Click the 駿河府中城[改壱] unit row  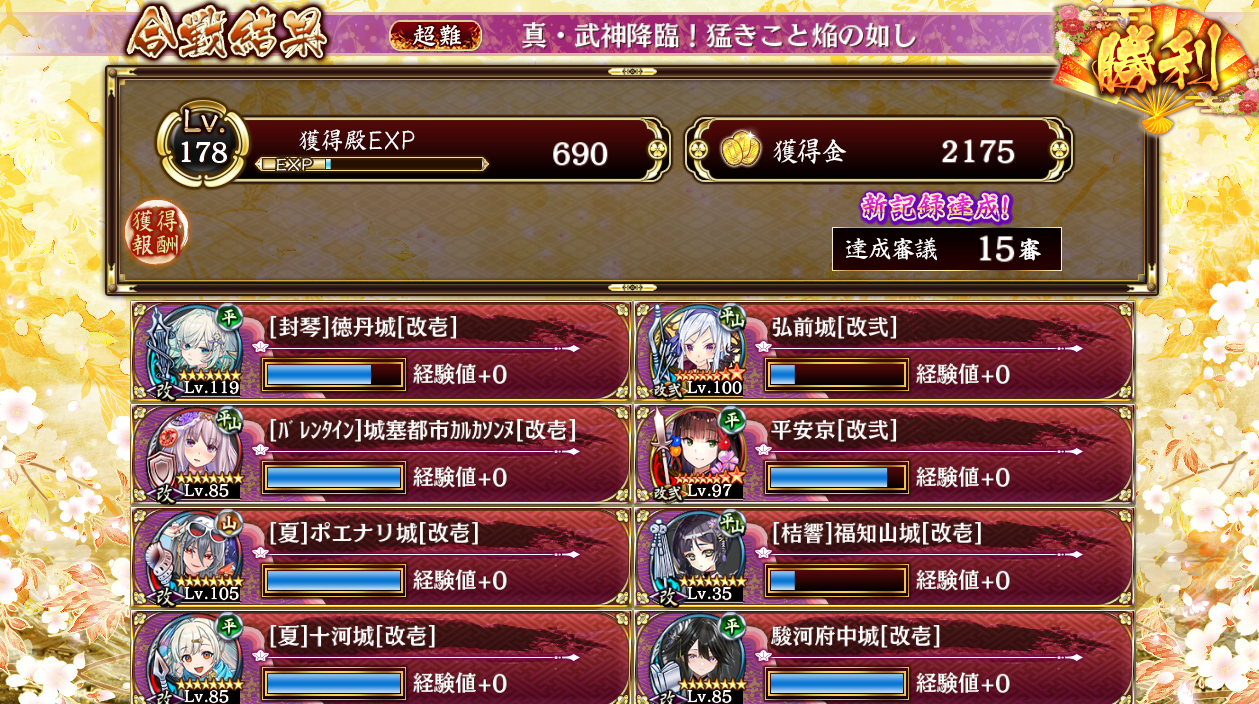tap(885, 657)
